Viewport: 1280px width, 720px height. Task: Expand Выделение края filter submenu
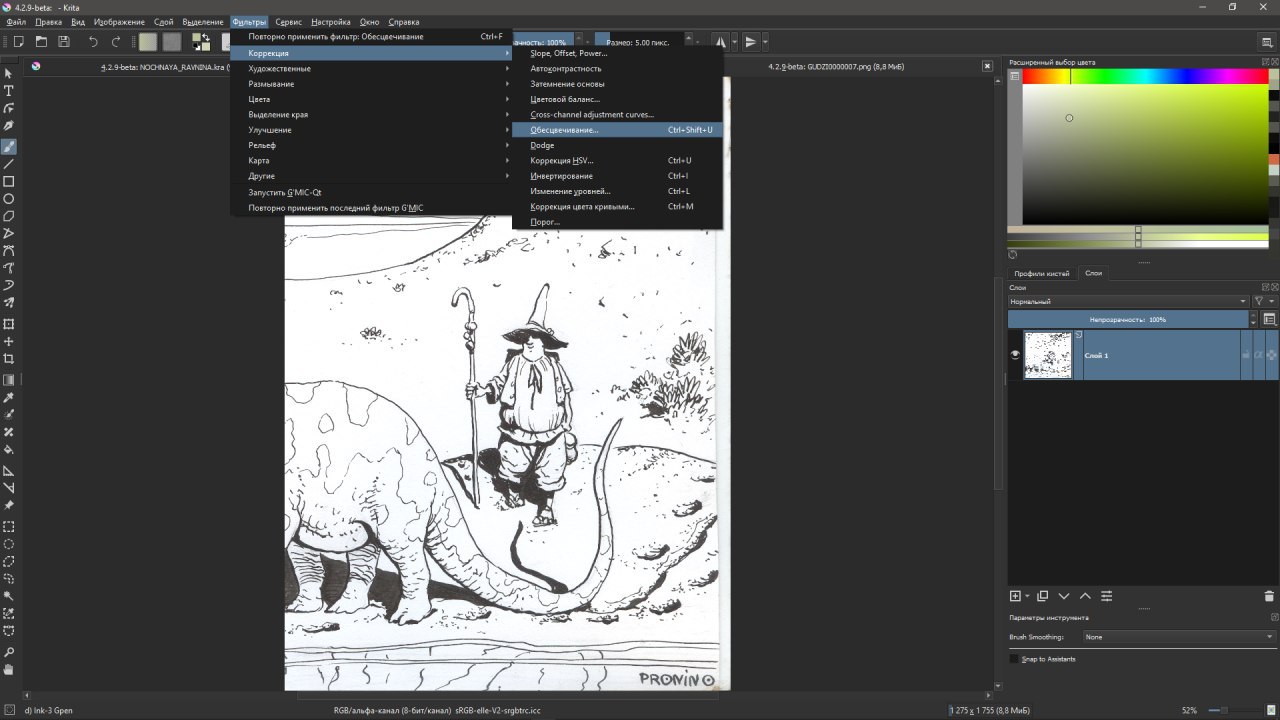[x=371, y=114]
